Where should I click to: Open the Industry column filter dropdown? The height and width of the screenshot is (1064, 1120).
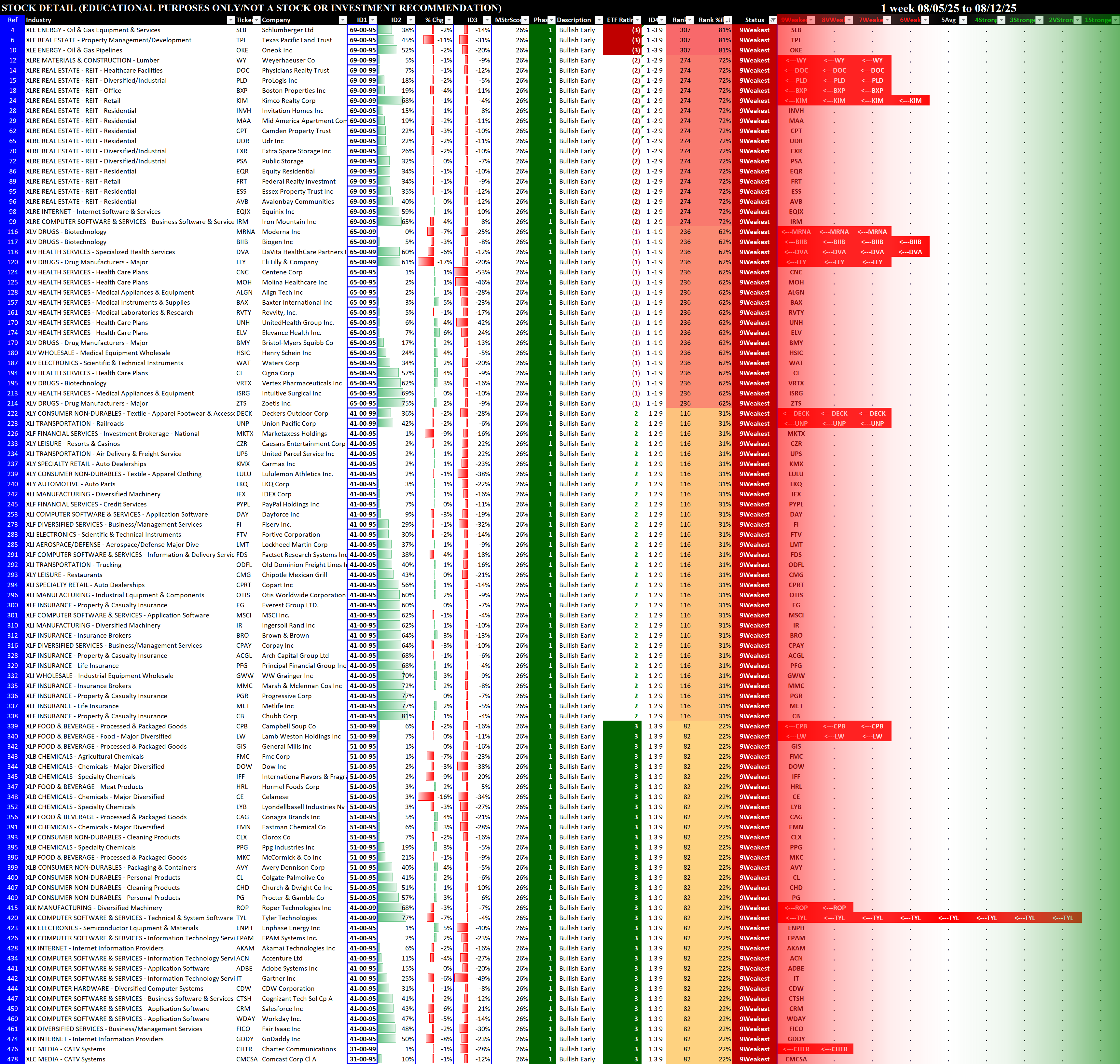tap(230, 20)
